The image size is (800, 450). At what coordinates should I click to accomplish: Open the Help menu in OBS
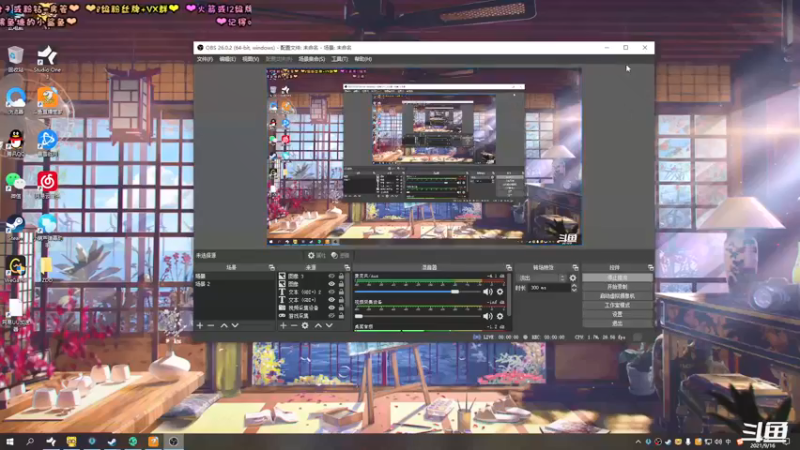tap(363, 59)
